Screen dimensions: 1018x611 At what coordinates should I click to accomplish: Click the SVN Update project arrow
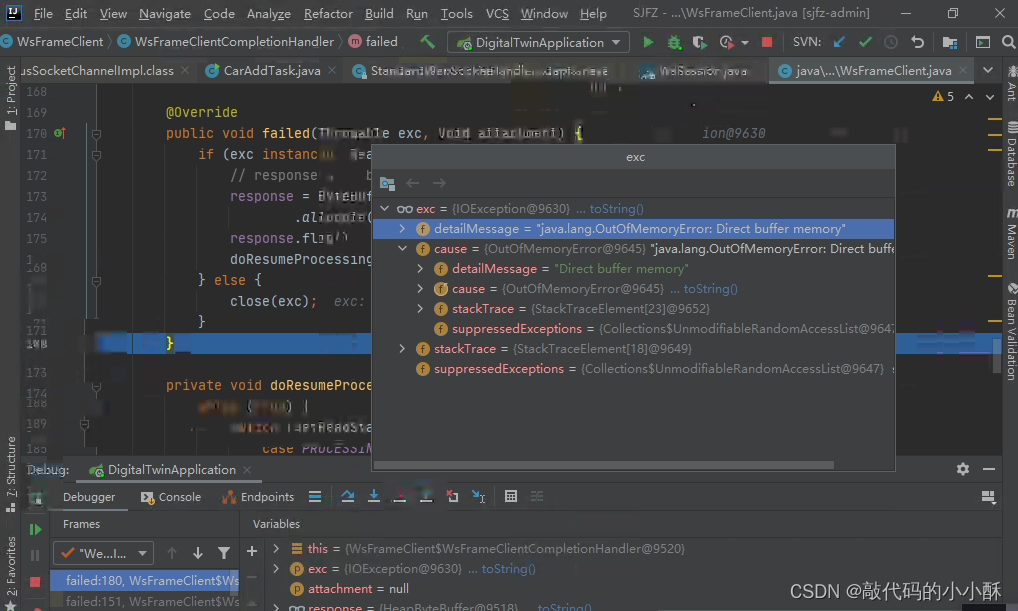click(839, 42)
